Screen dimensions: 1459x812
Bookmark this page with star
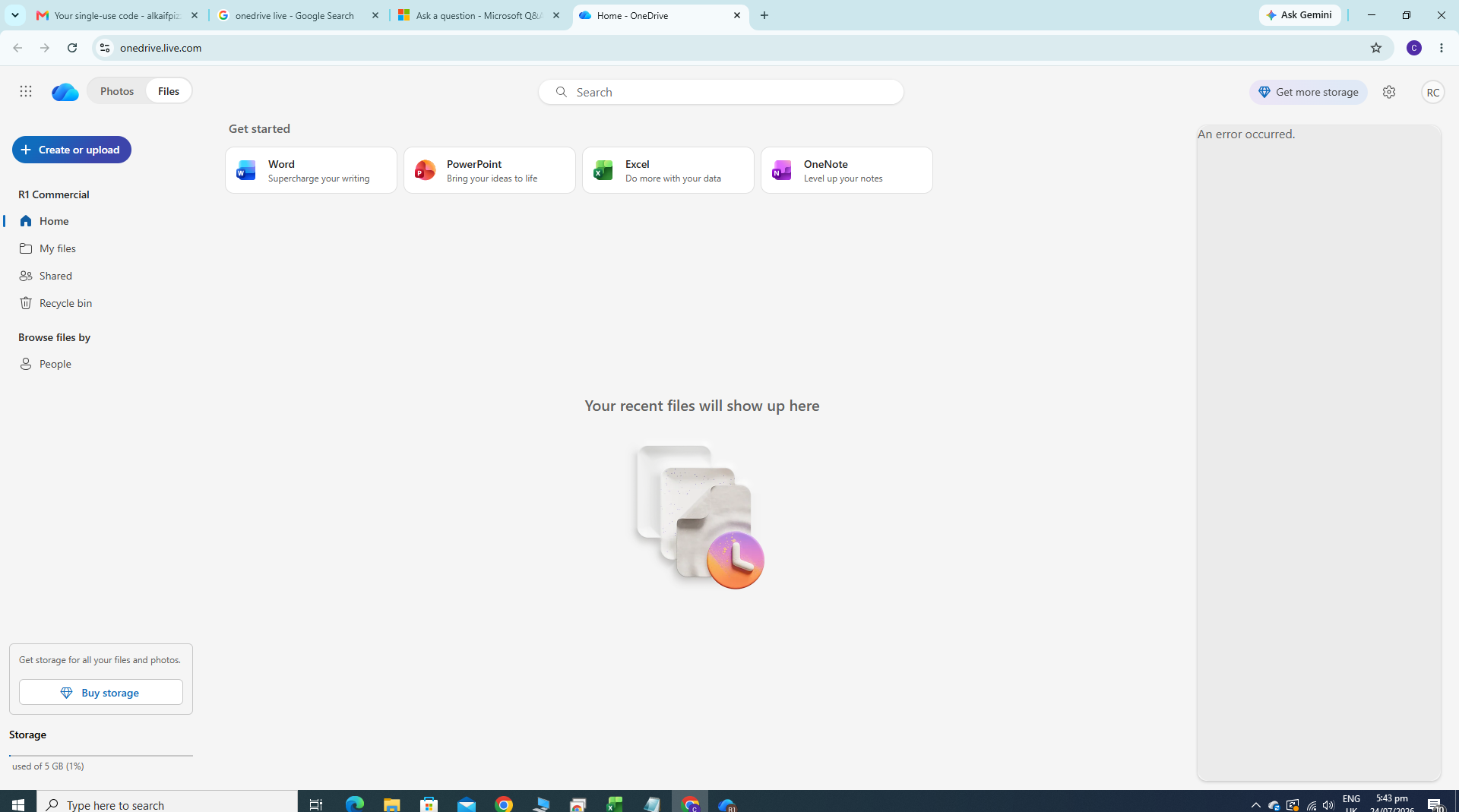point(1376,48)
